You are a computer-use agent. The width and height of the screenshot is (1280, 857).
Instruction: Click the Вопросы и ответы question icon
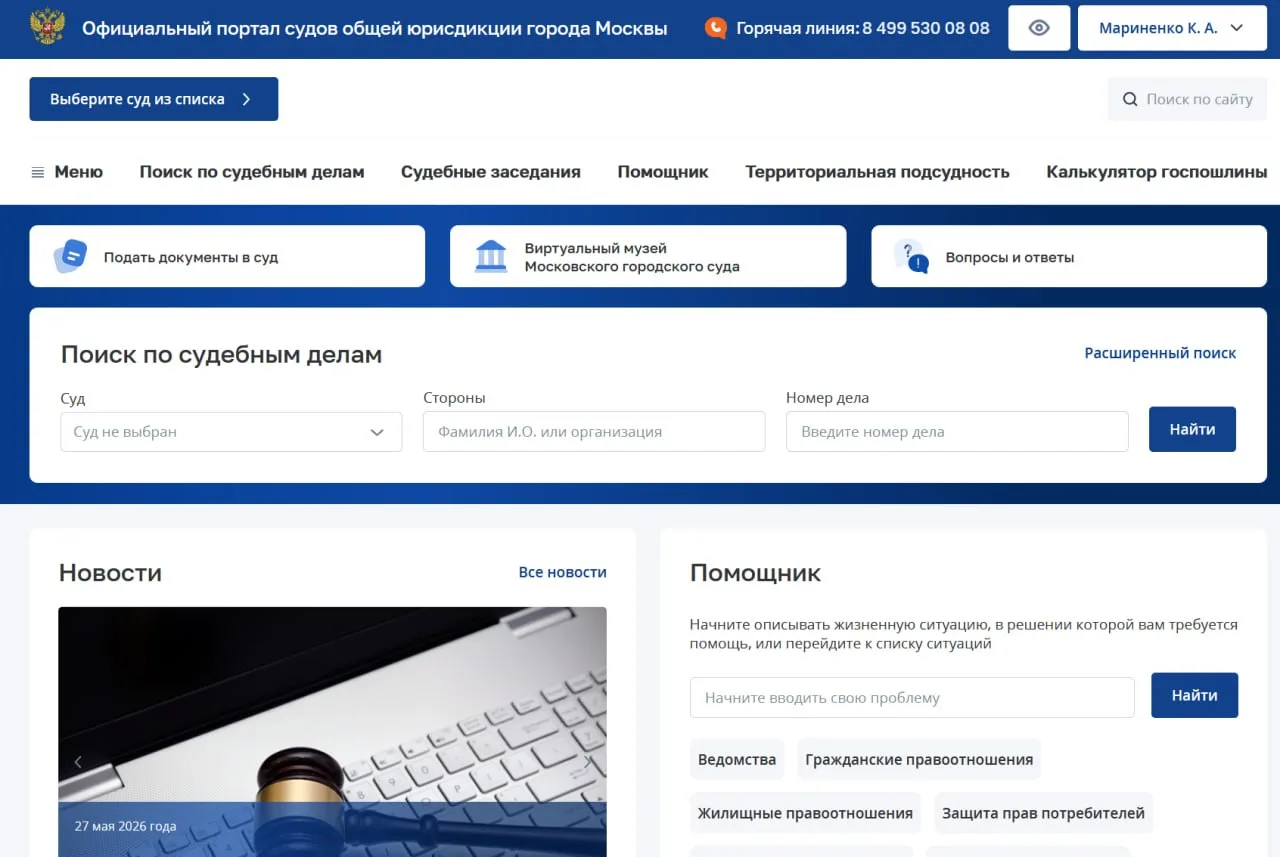(911, 256)
